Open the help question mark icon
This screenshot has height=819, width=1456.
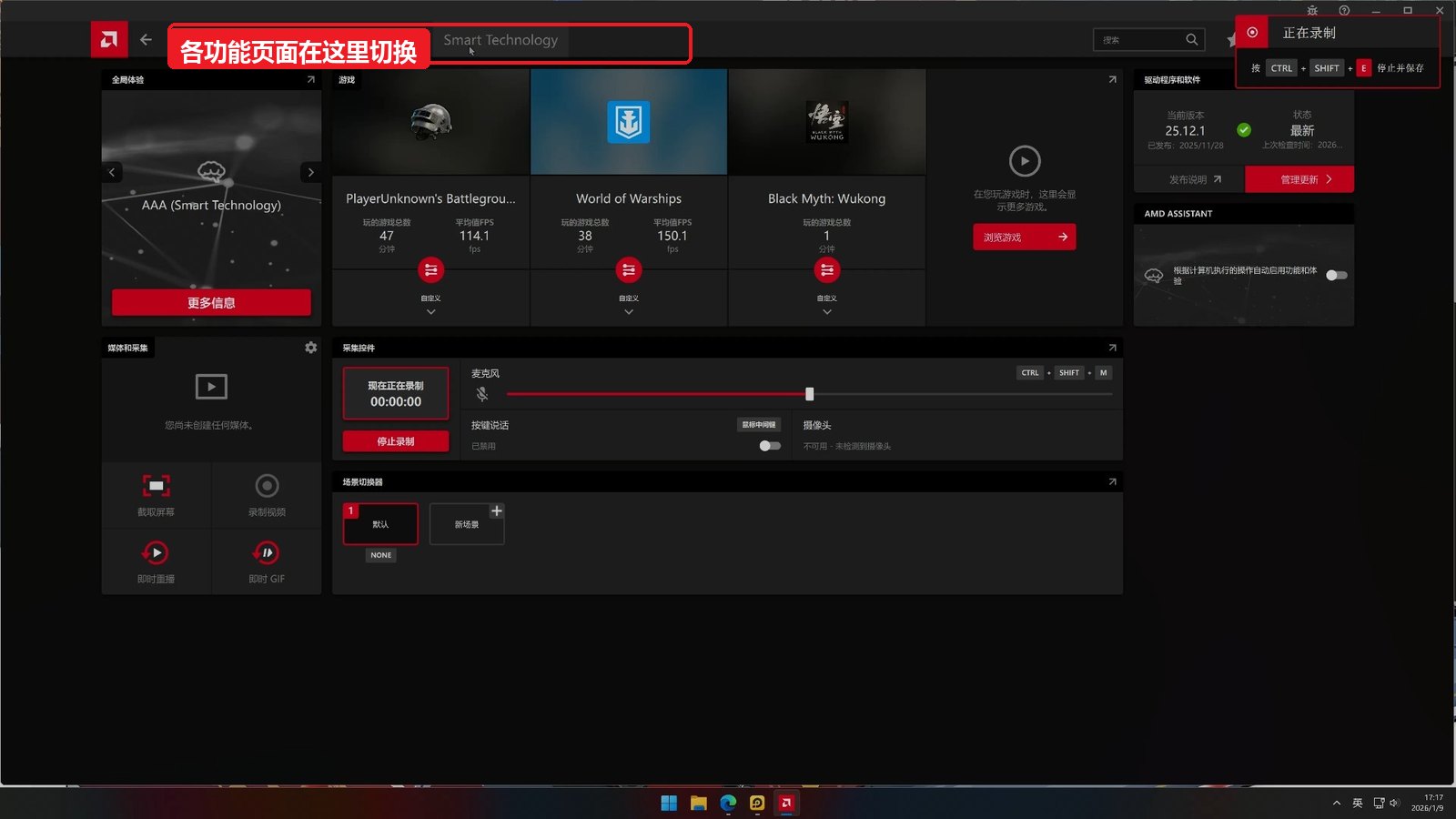(x=1344, y=11)
